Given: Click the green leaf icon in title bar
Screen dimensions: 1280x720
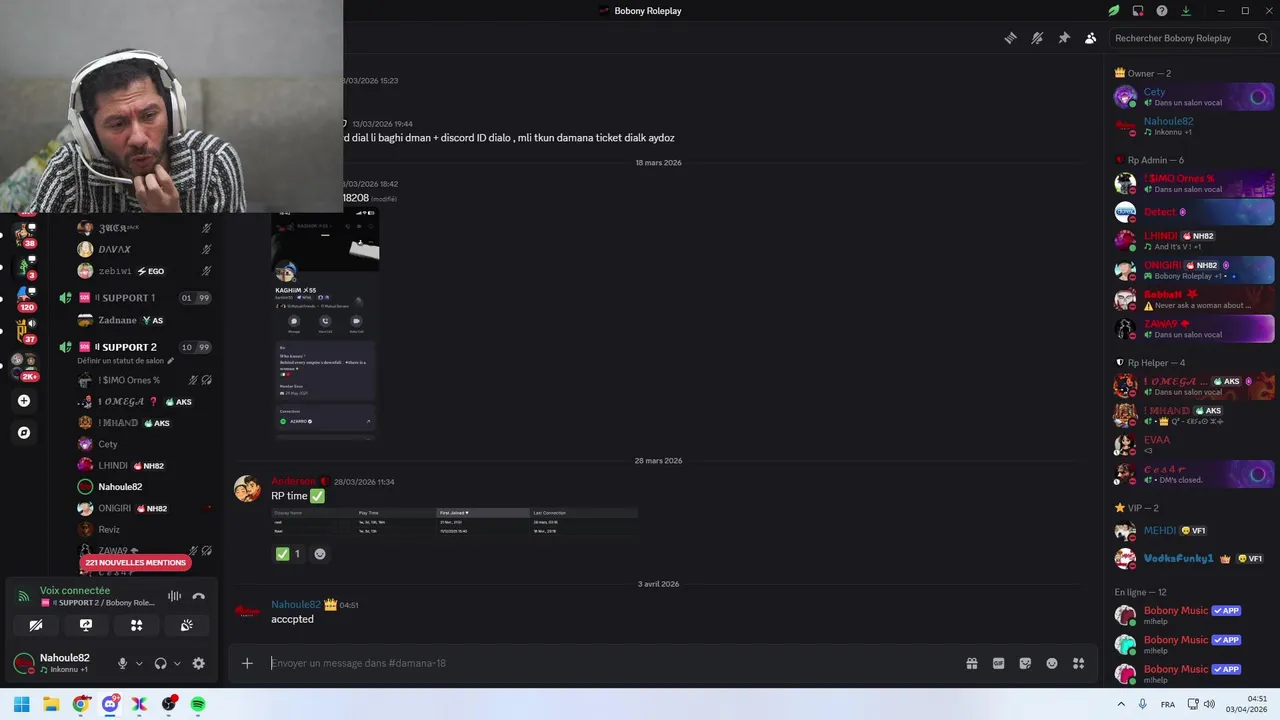Looking at the screenshot, I should point(1113,11).
